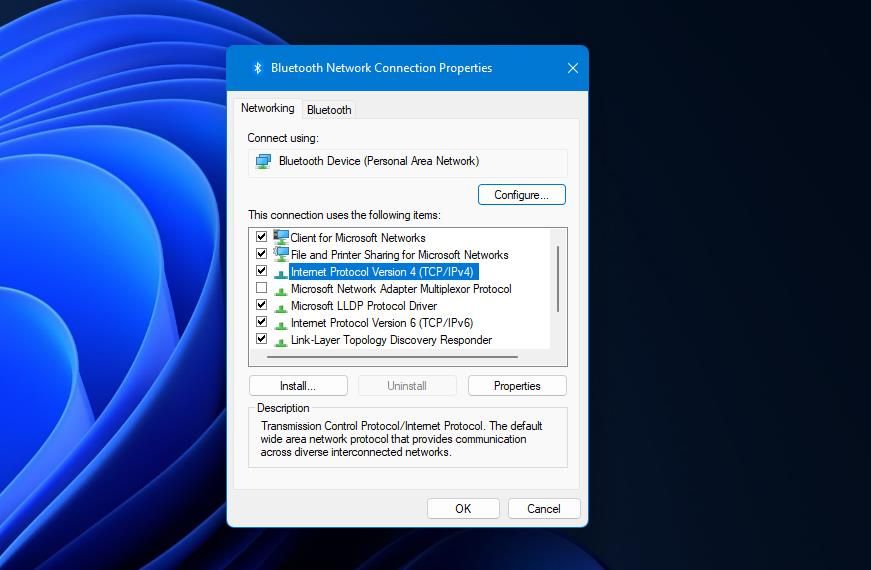Enable Microsoft Network Adapter Multiplexor Protocol checkbox

point(261,288)
